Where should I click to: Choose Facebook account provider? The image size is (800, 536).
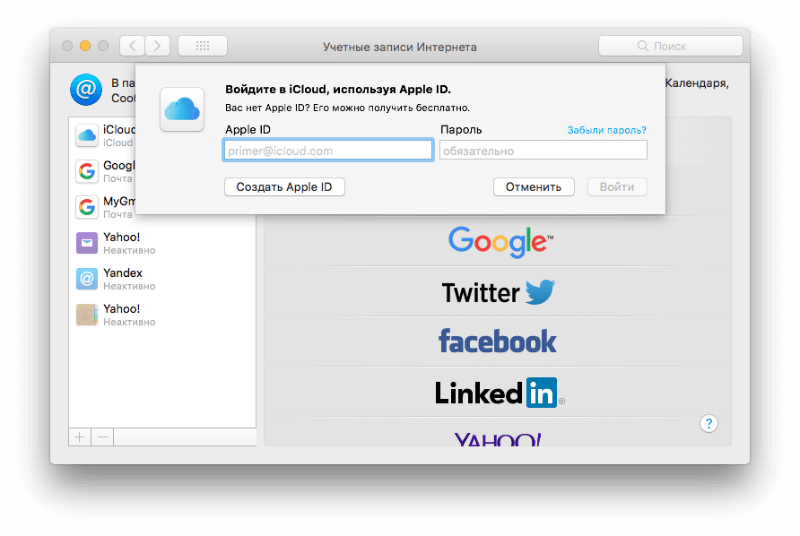tap(498, 341)
